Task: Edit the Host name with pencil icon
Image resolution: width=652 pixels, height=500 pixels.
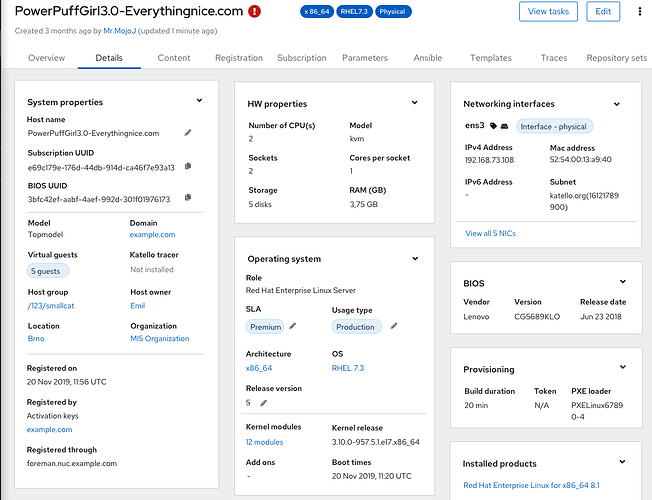Action: (188, 133)
